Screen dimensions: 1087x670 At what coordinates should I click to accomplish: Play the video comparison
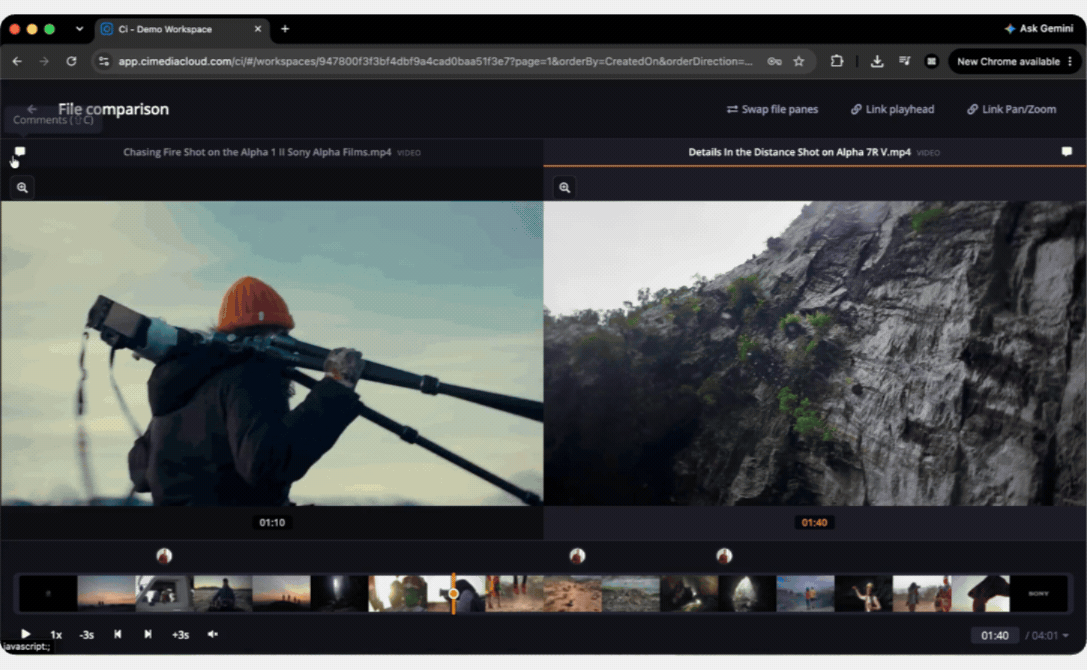[26, 634]
